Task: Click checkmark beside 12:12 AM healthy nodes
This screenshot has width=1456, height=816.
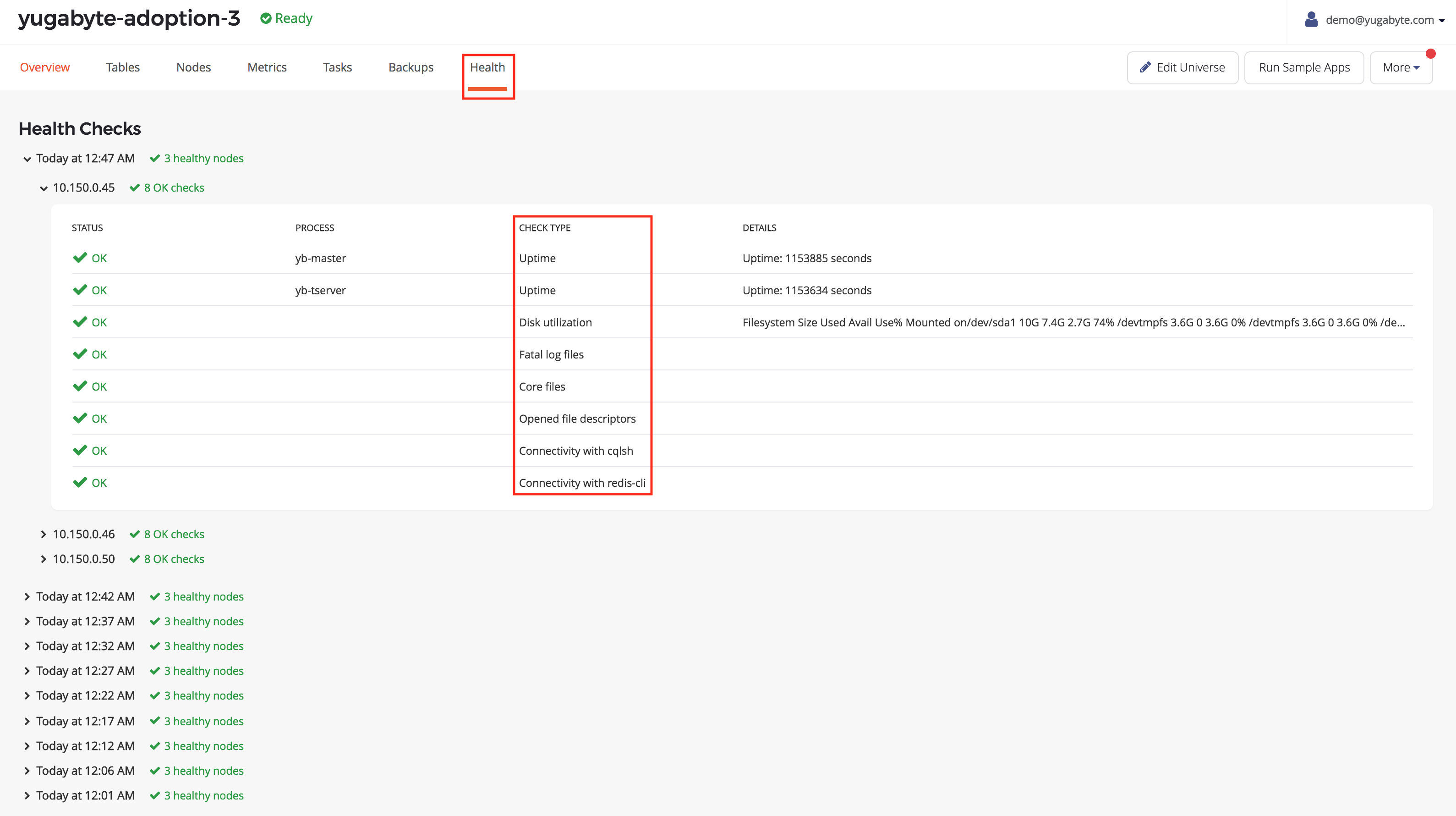Action: point(154,746)
